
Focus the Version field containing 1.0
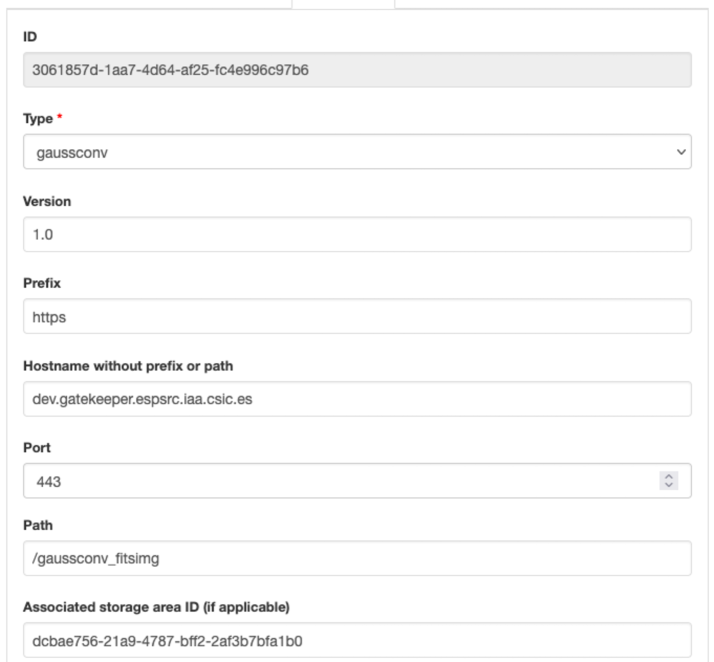pos(356,235)
